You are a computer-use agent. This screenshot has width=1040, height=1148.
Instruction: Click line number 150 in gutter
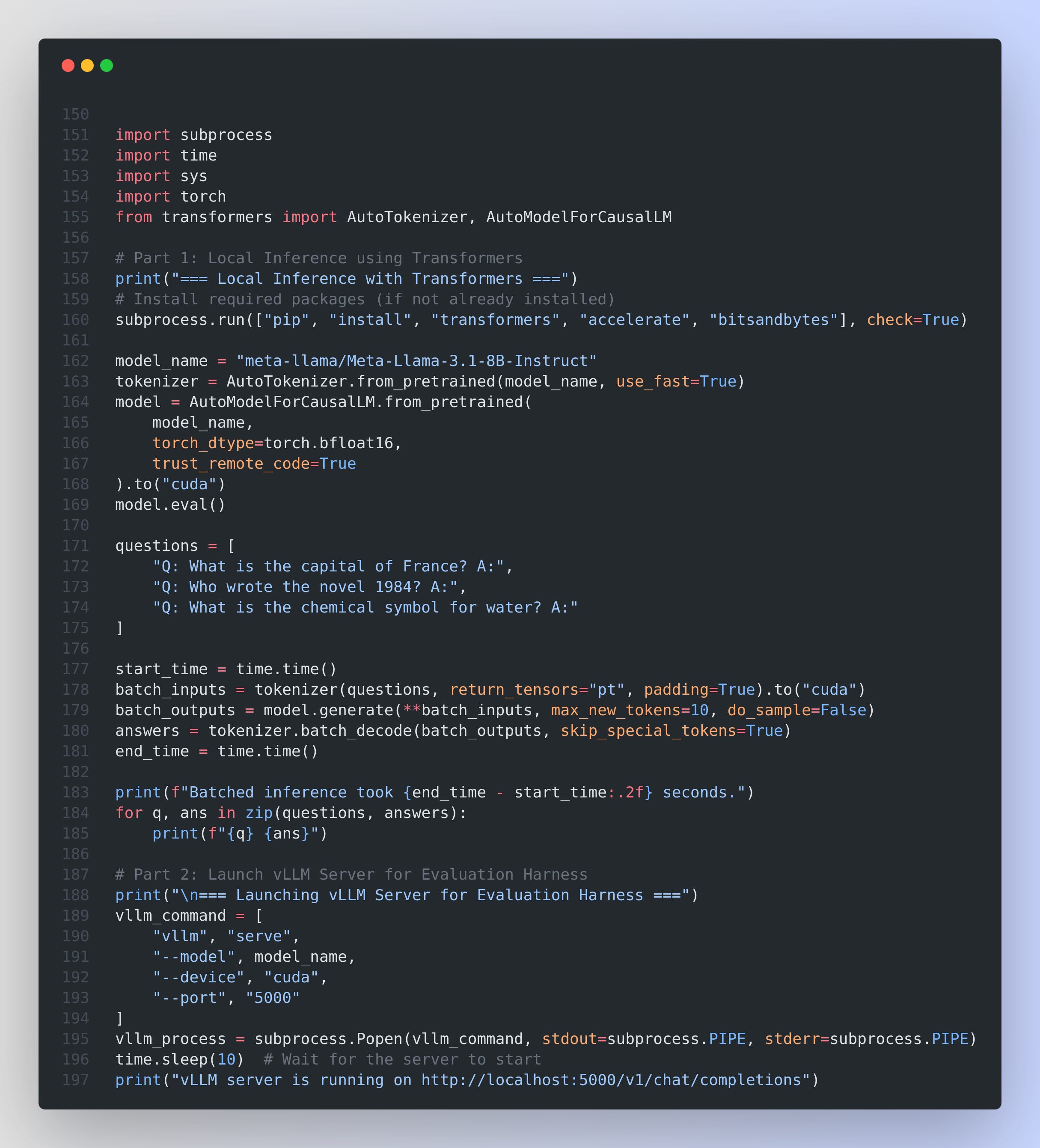click(x=76, y=114)
